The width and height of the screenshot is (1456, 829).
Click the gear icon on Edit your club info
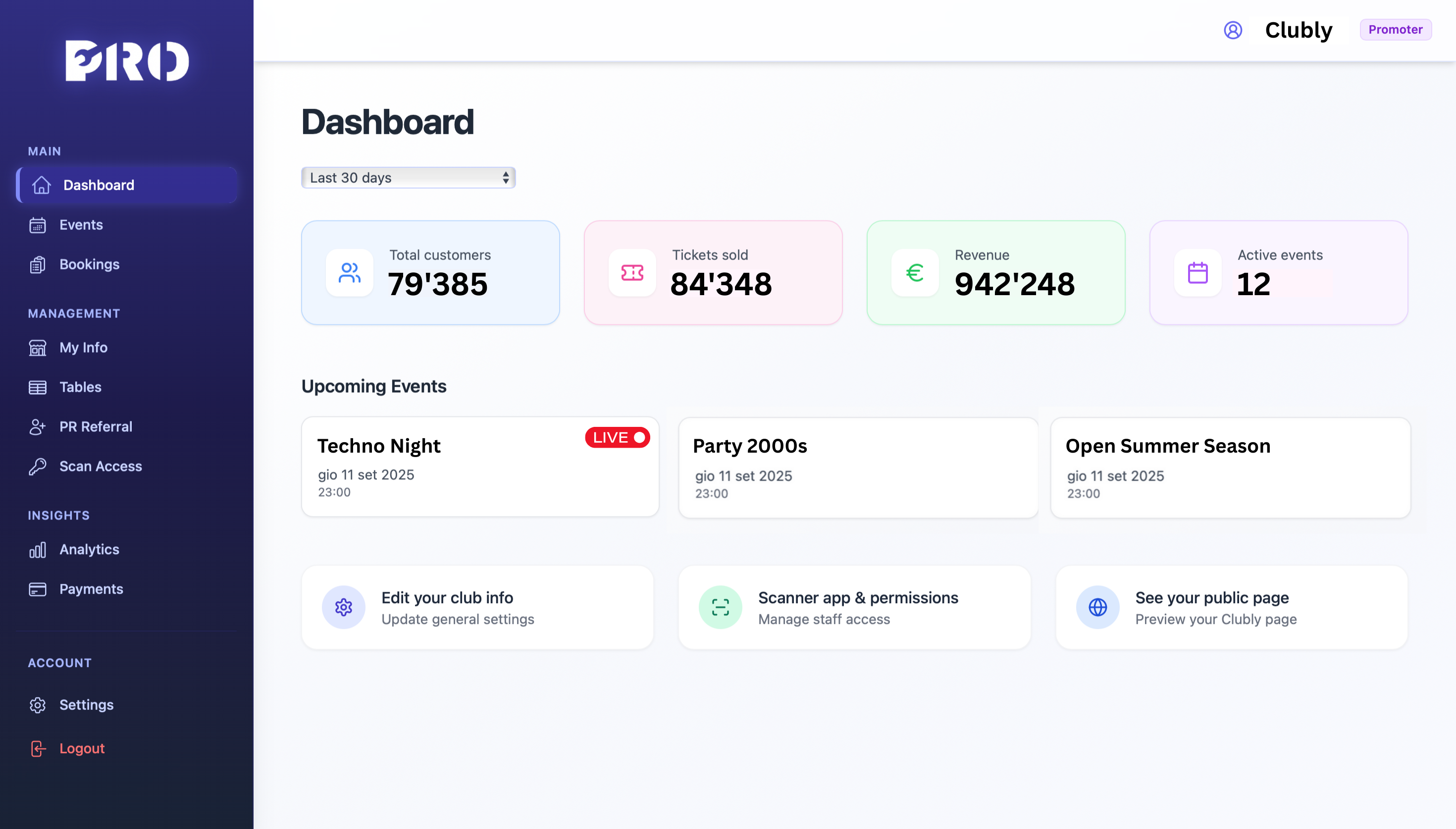[343, 607]
